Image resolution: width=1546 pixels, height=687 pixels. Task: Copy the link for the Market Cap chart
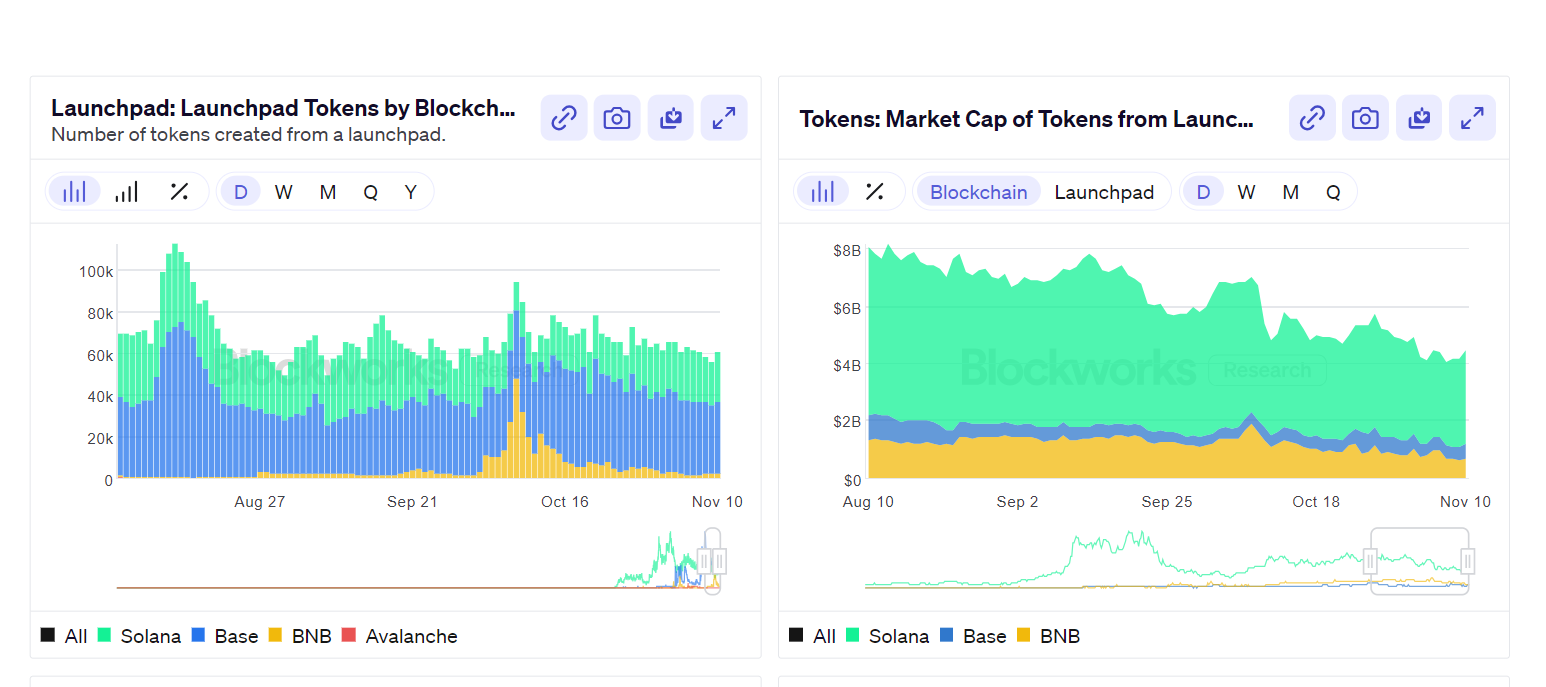click(1312, 117)
